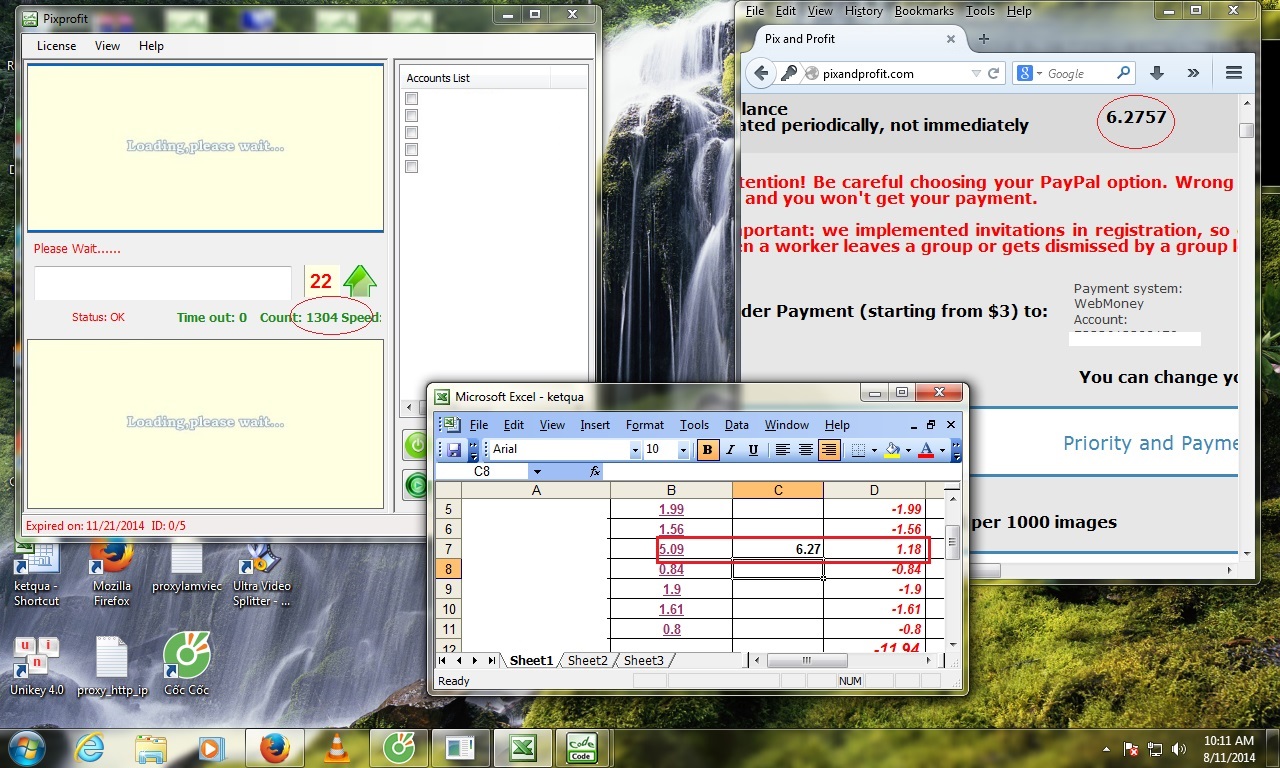Image resolution: width=1280 pixels, height=768 pixels.
Task: Check the third Accounts List checkbox
Action: (x=411, y=132)
